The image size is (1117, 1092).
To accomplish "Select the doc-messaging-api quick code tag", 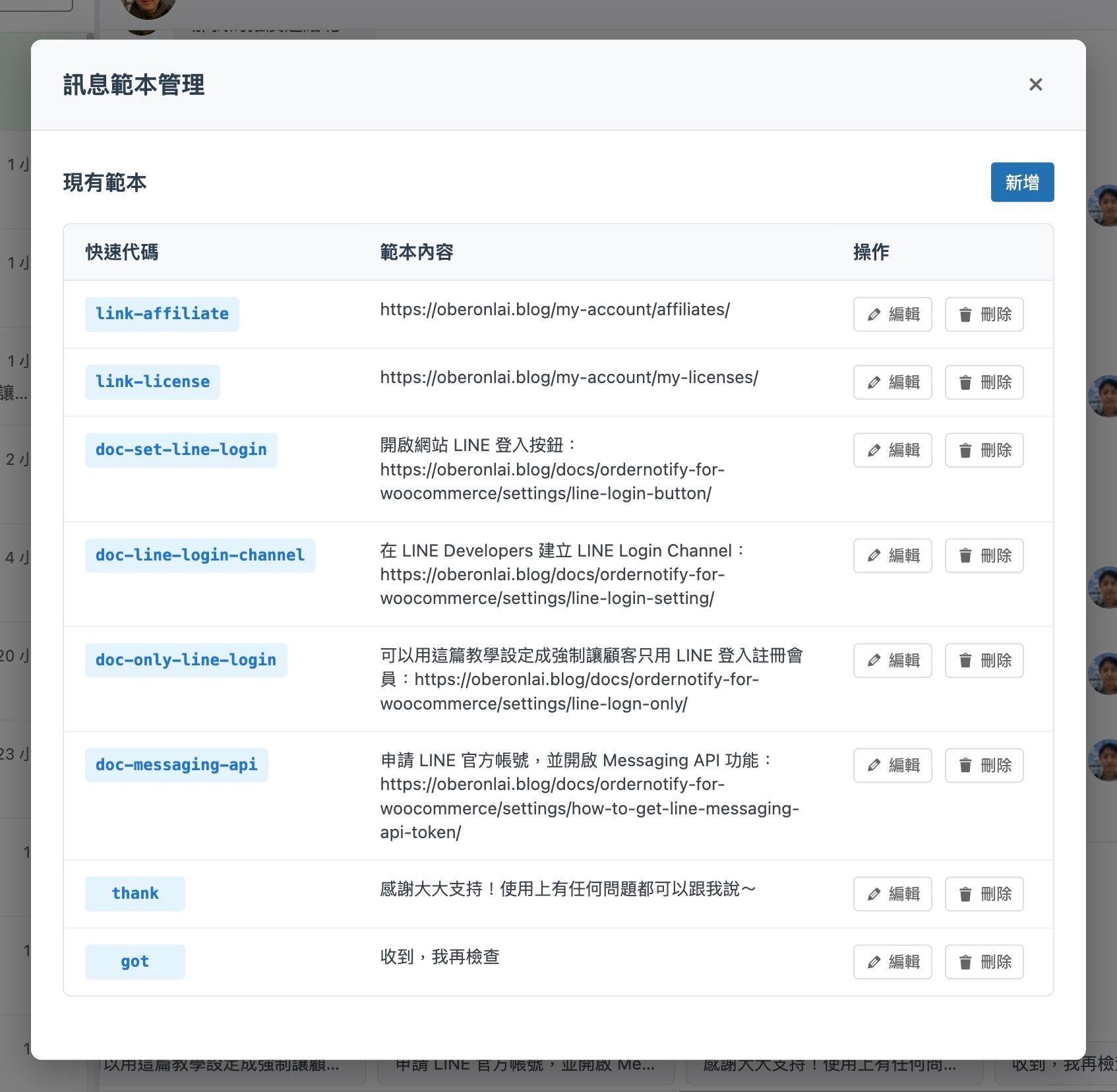I will point(176,765).
